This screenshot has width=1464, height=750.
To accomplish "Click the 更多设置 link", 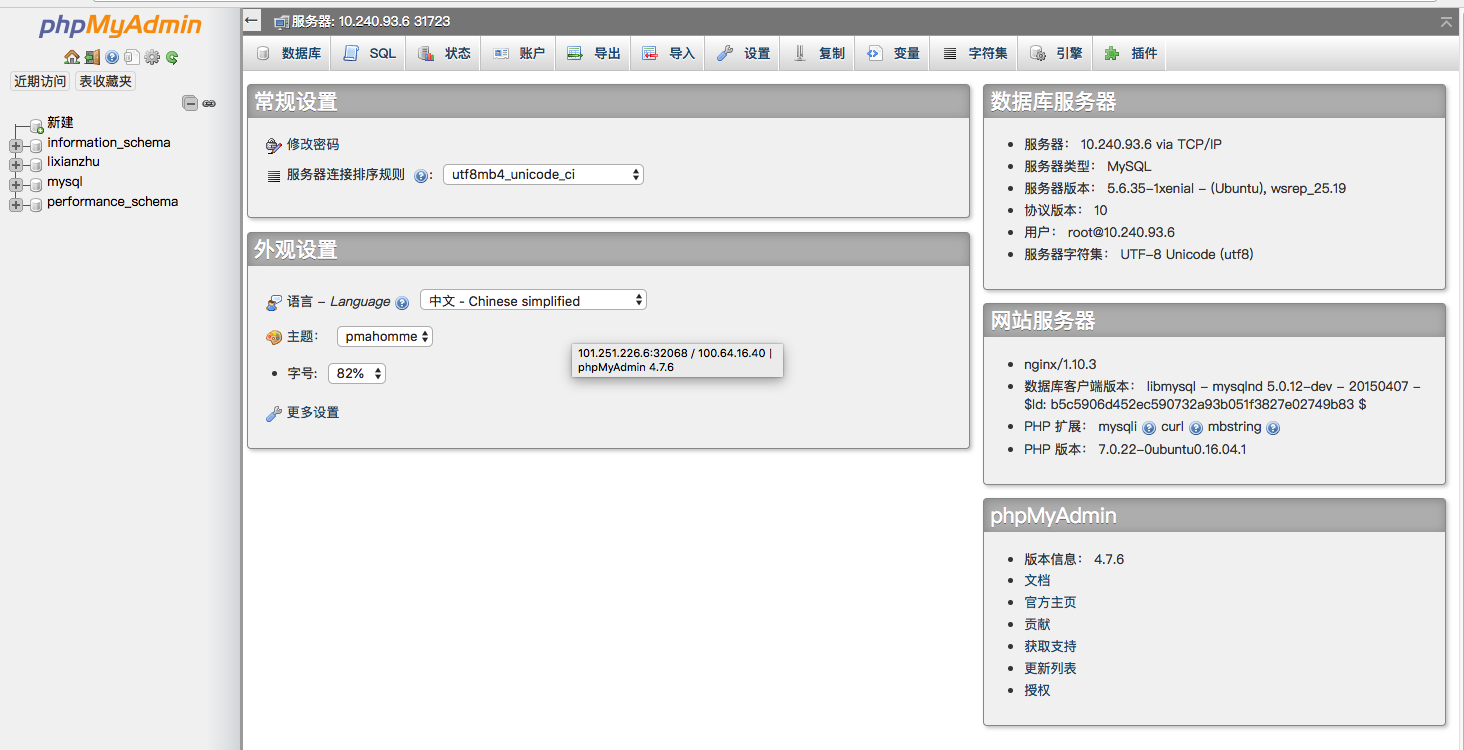I will [313, 412].
